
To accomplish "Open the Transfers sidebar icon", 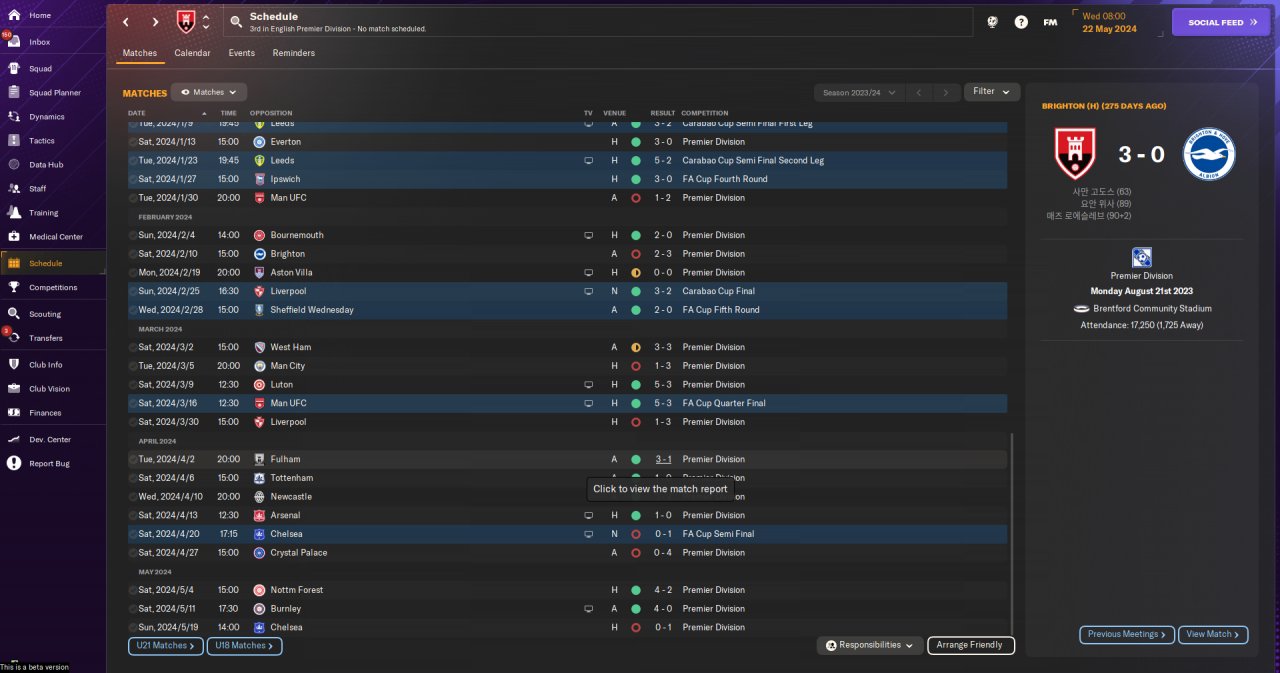I will click(x=14, y=338).
